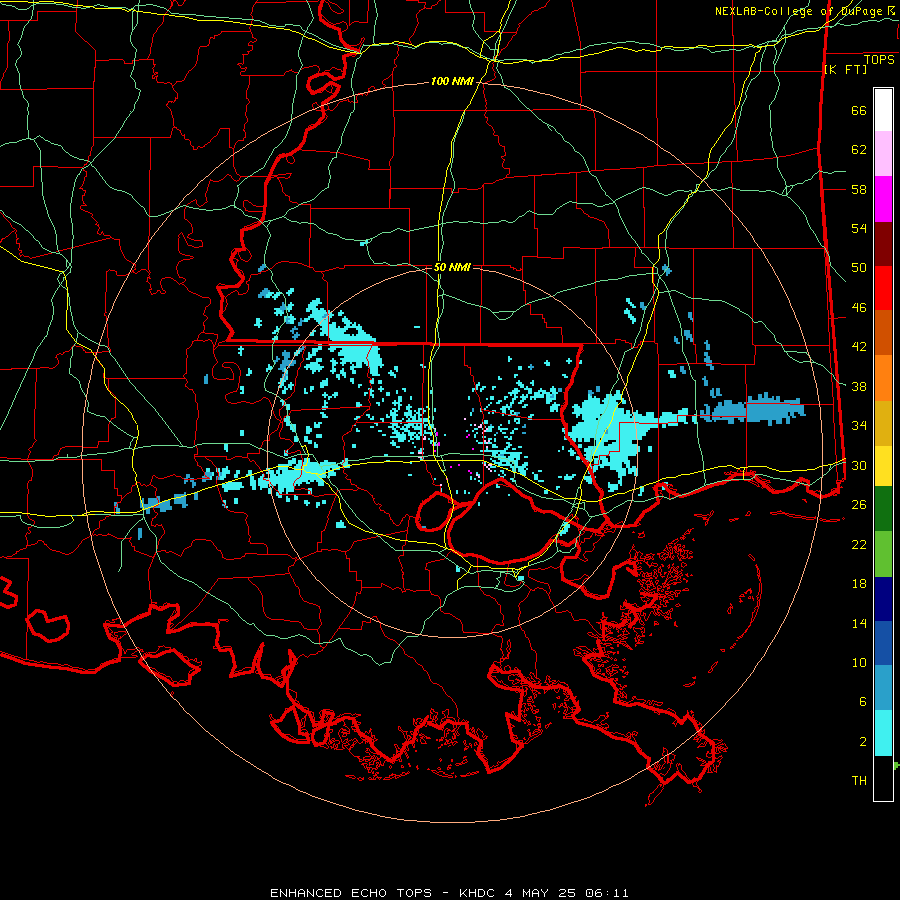Click the legend value "10"

tap(859, 662)
